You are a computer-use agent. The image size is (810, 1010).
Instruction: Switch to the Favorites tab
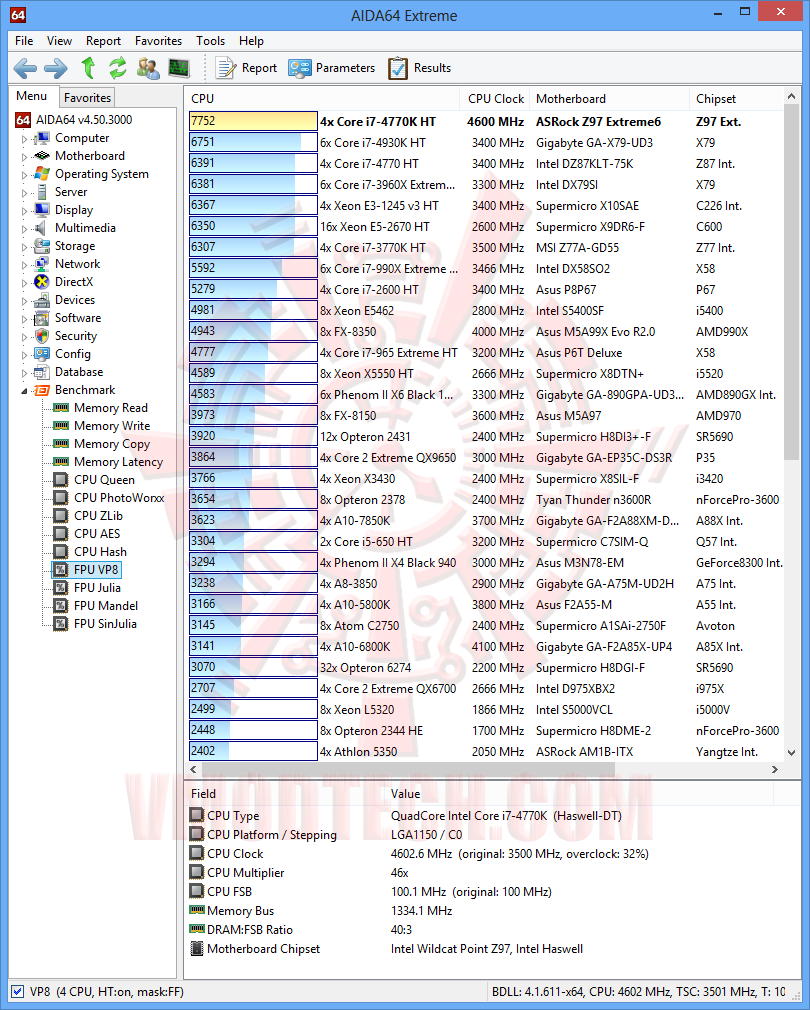[x=88, y=97]
